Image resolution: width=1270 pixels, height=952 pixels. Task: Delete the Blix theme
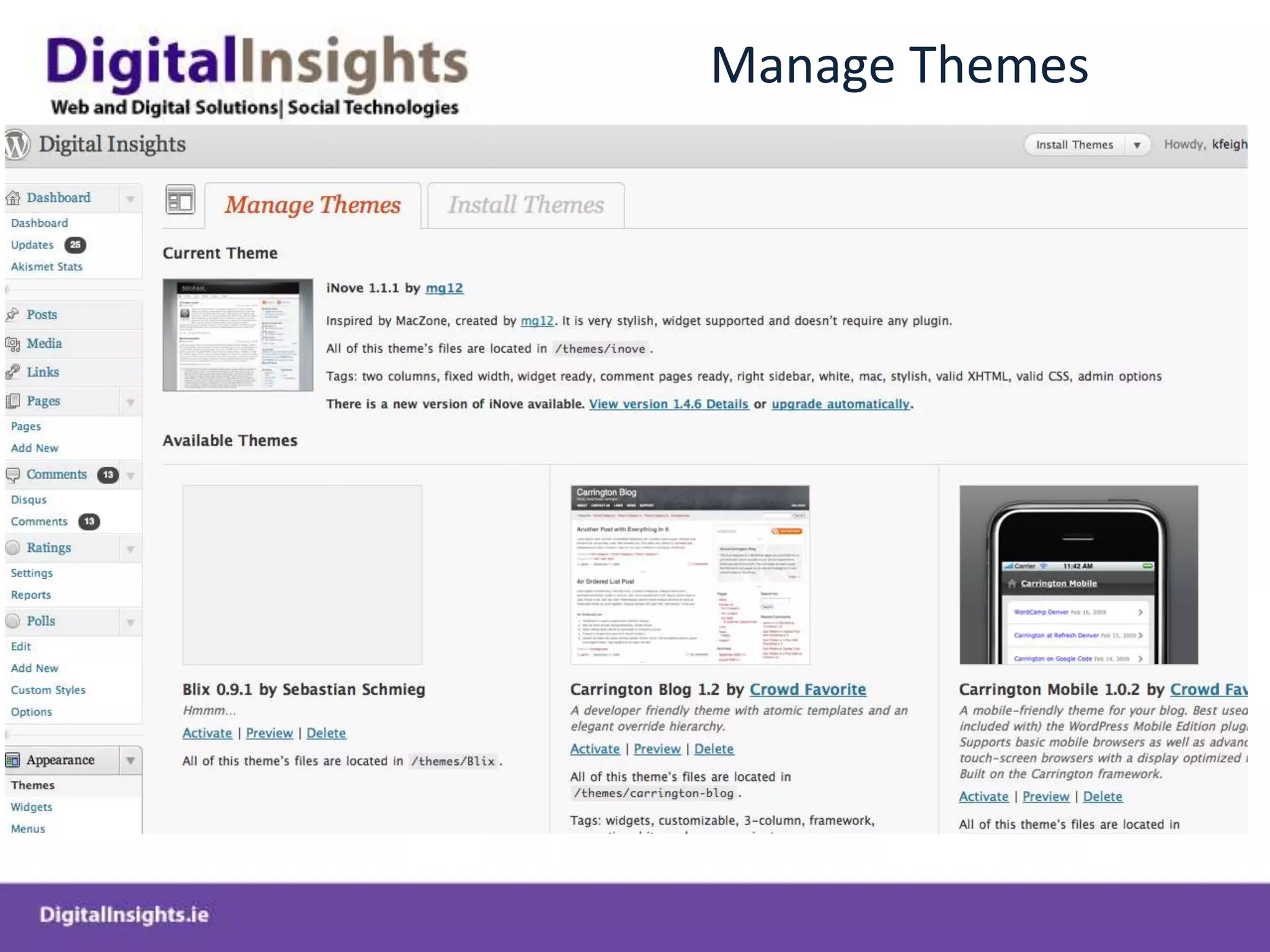(326, 733)
